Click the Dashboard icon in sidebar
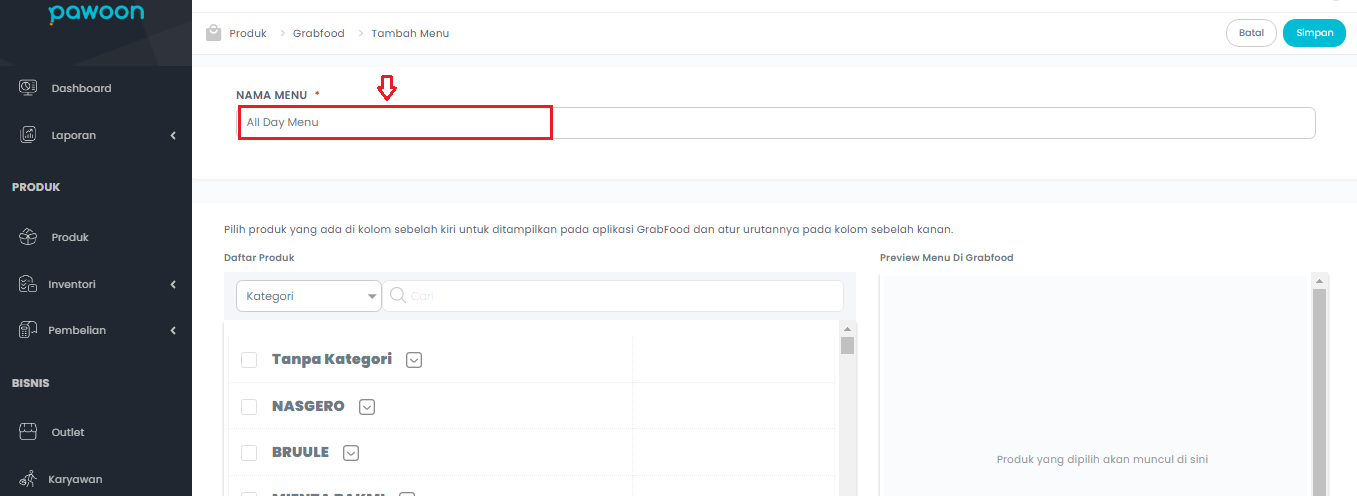This screenshot has width=1357, height=496. [28, 88]
